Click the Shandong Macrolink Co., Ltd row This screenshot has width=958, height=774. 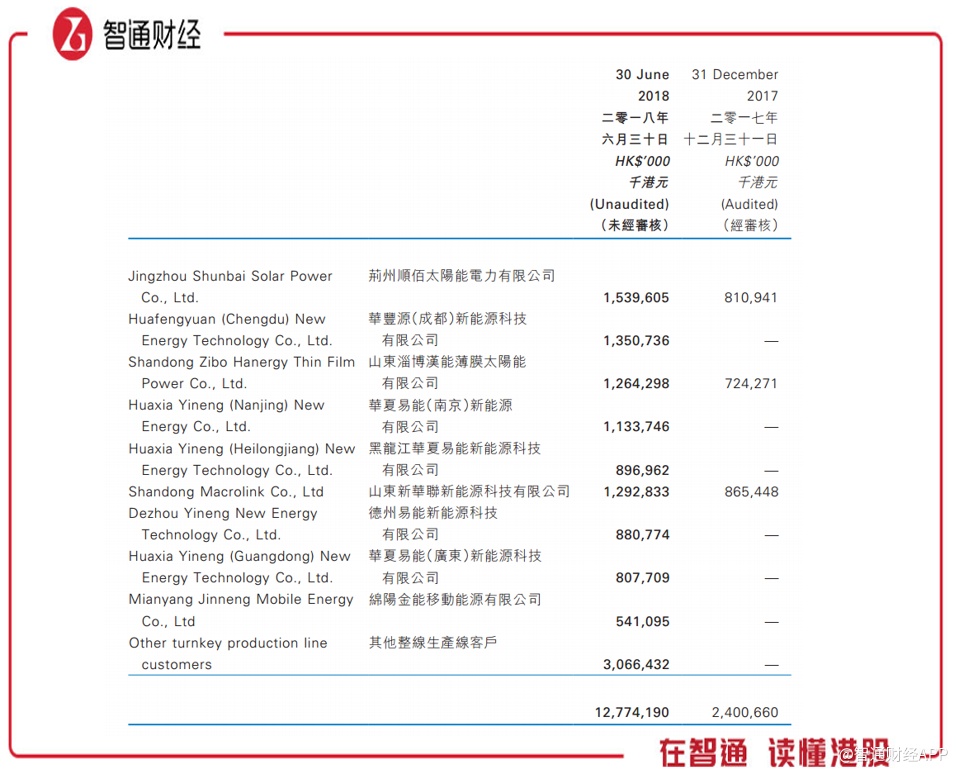click(x=459, y=492)
